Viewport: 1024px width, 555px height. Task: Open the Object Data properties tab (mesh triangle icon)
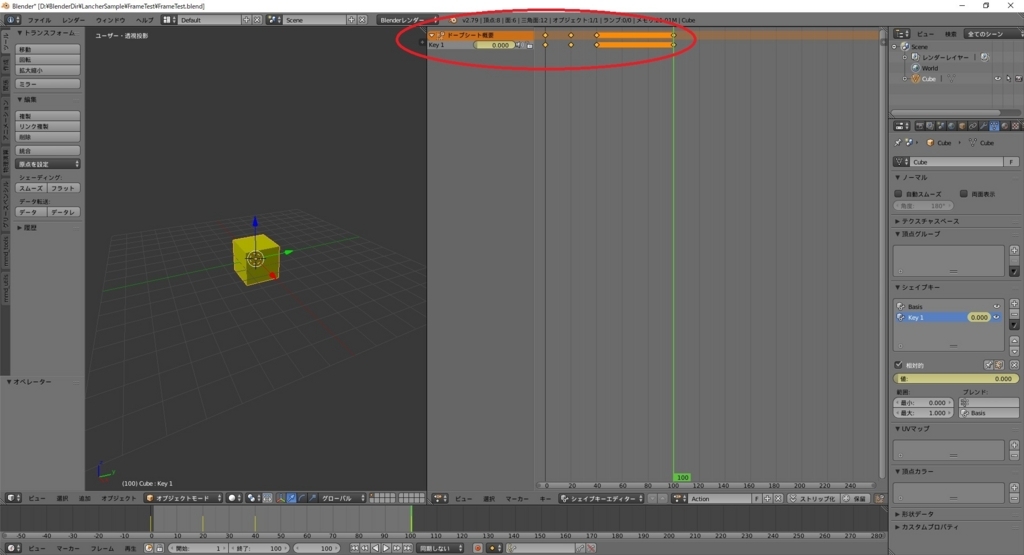click(994, 126)
